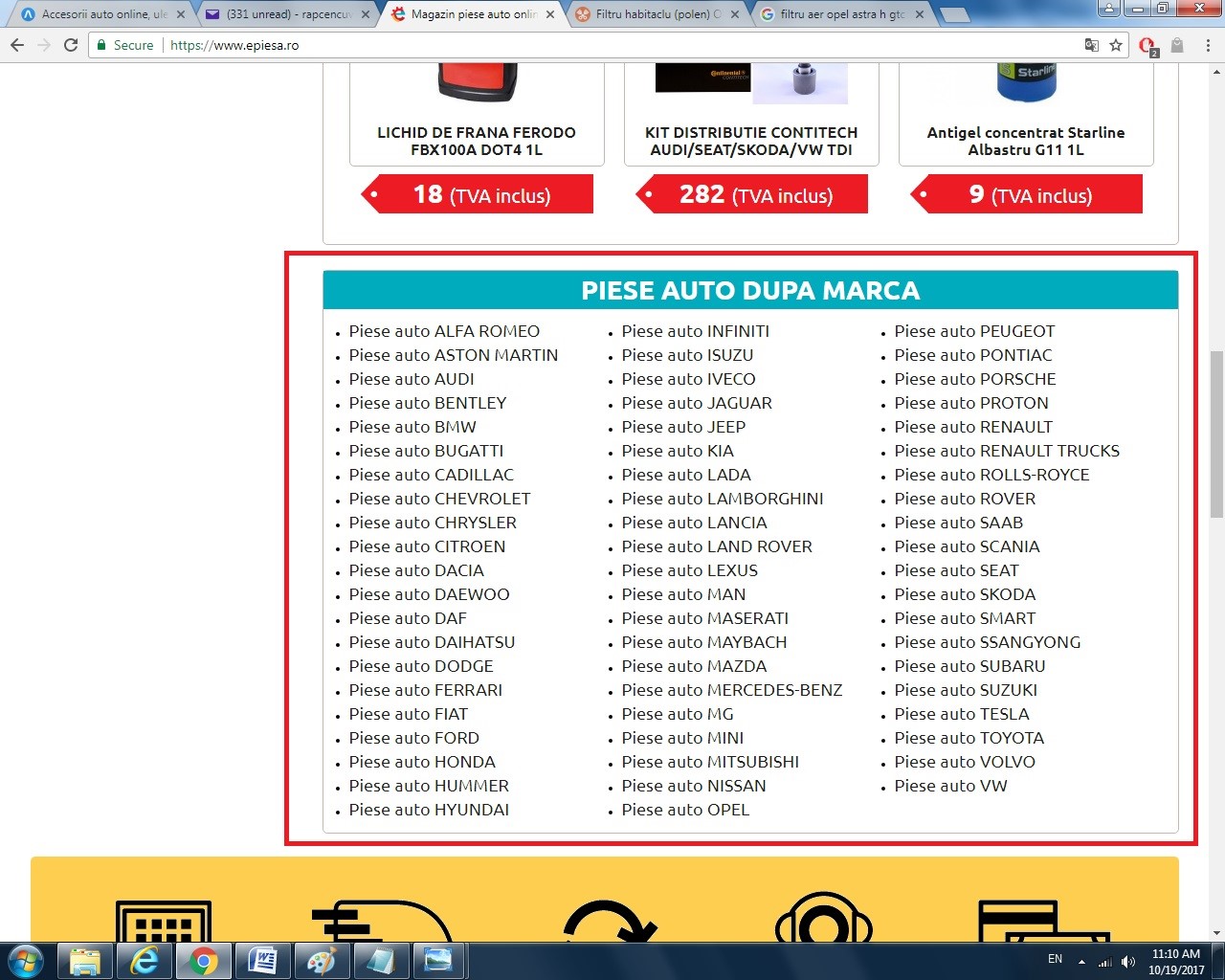The width and height of the screenshot is (1225, 980).
Task: Click the 282 (TVA inclus) price tag
Action: 752,194
